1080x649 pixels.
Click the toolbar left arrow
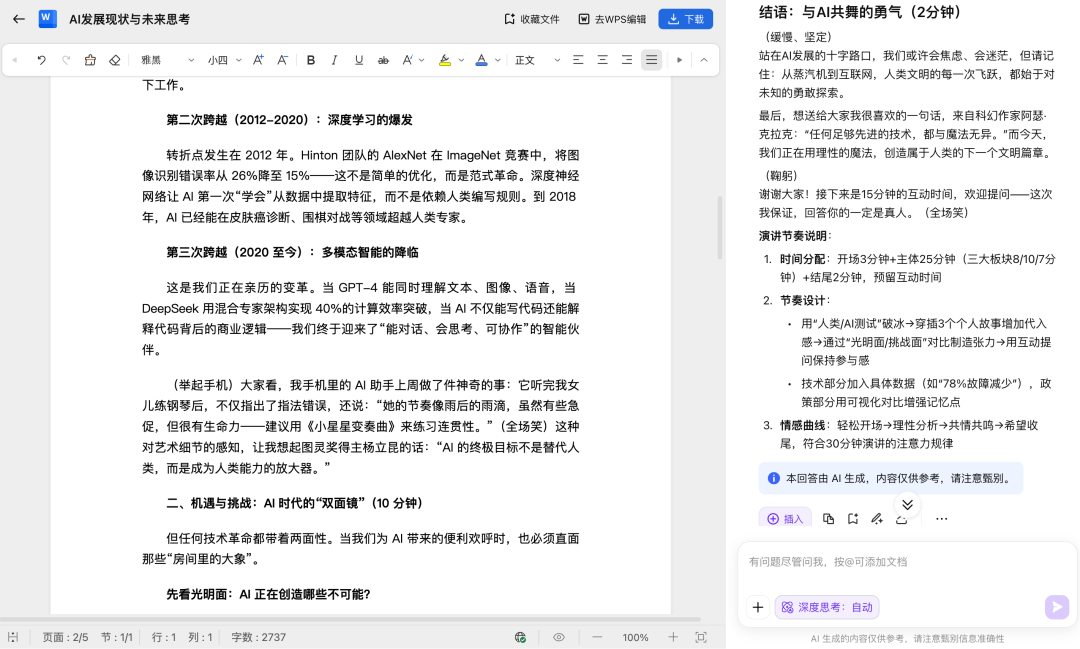14,60
